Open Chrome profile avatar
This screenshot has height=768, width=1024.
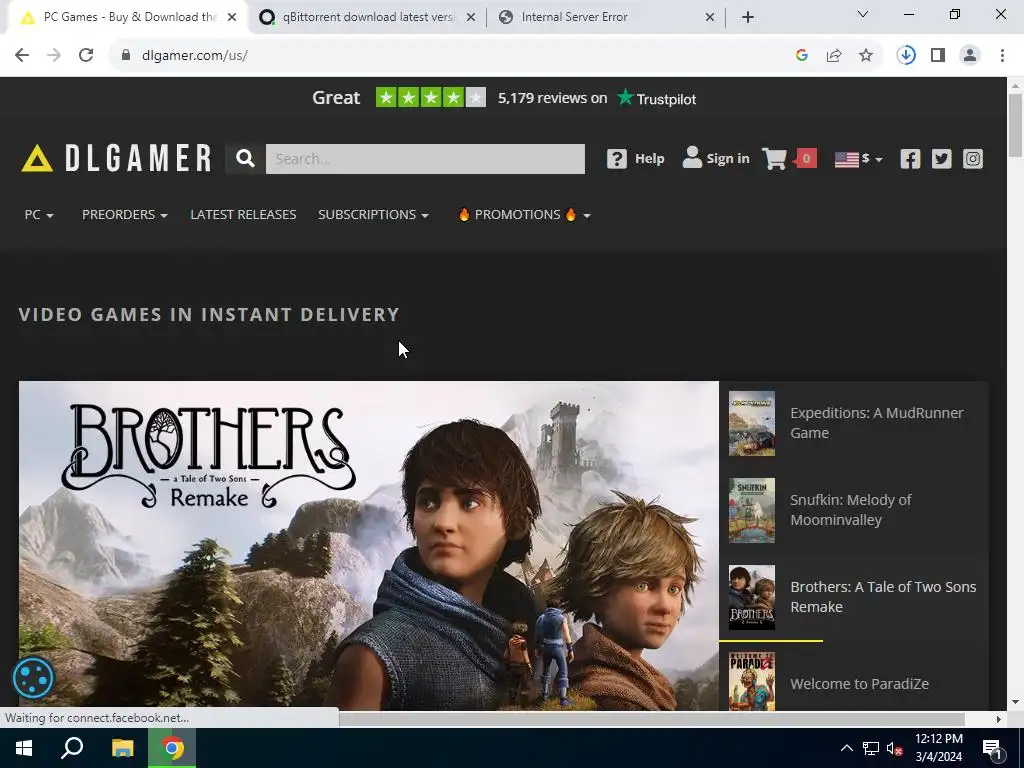point(970,56)
